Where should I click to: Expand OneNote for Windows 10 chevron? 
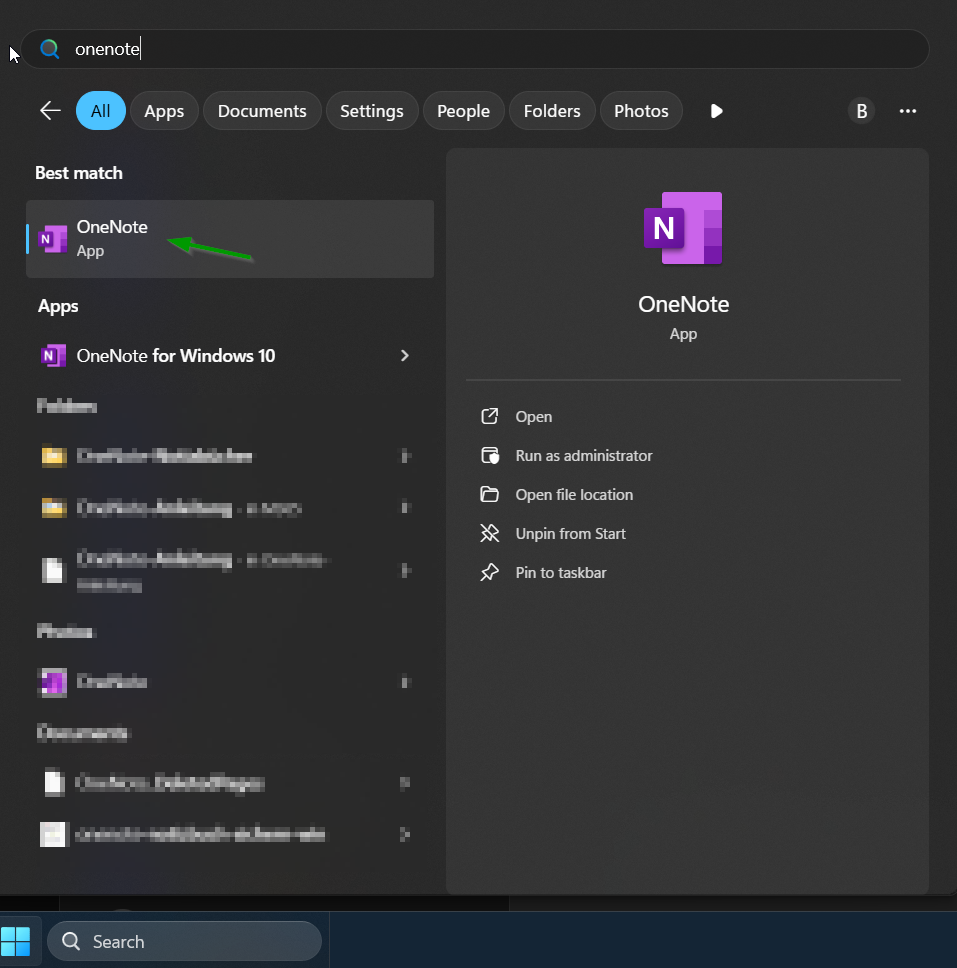[405, 356]
